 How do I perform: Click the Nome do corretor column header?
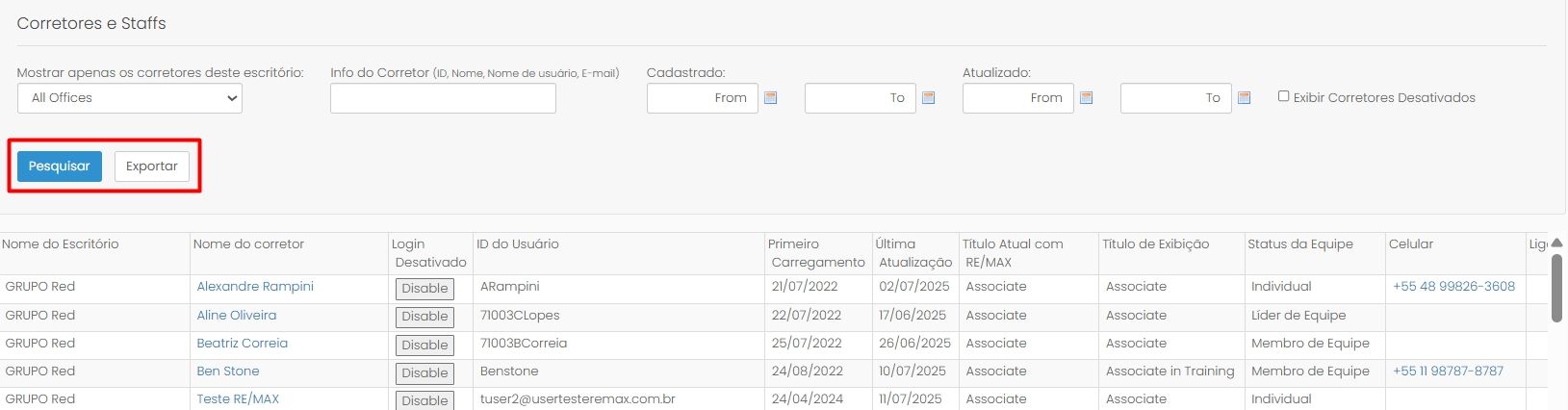point(248,243)
